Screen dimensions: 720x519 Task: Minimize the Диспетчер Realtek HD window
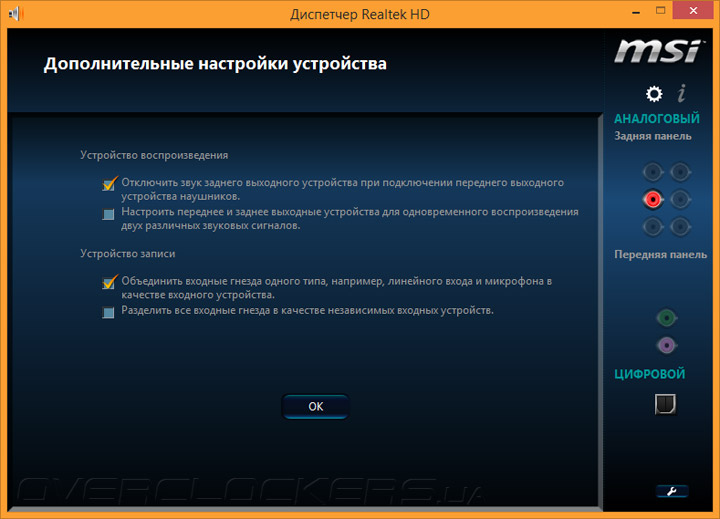pos(636,12)
